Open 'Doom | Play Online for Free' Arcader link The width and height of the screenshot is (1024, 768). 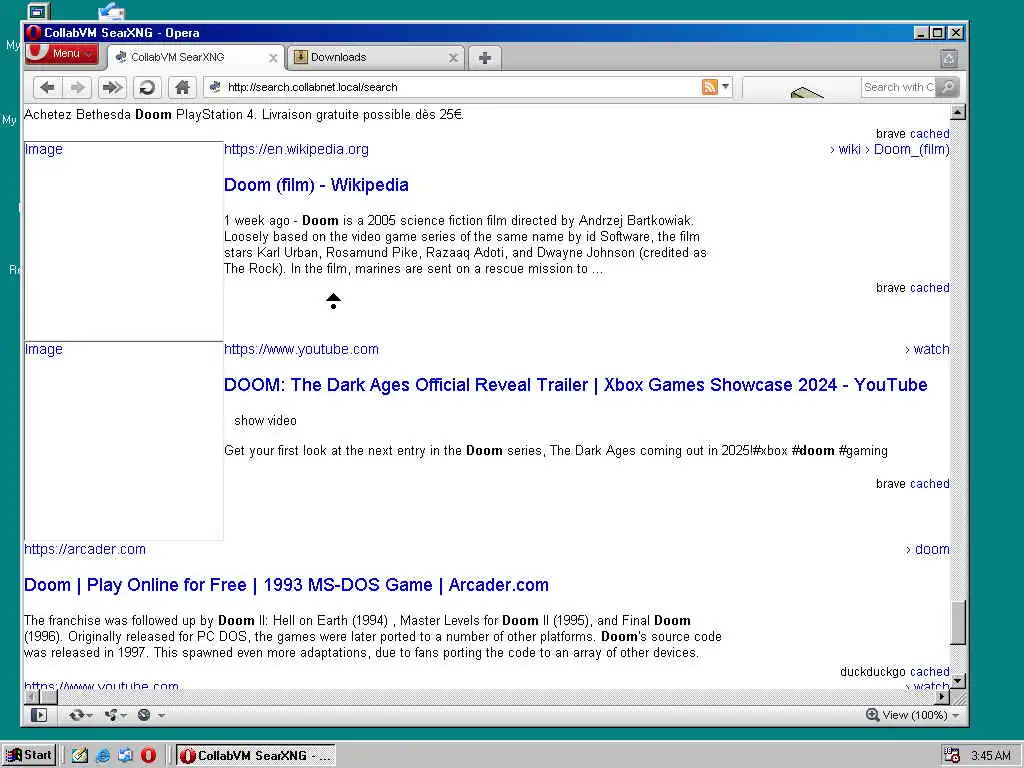[x=286, y=584]
